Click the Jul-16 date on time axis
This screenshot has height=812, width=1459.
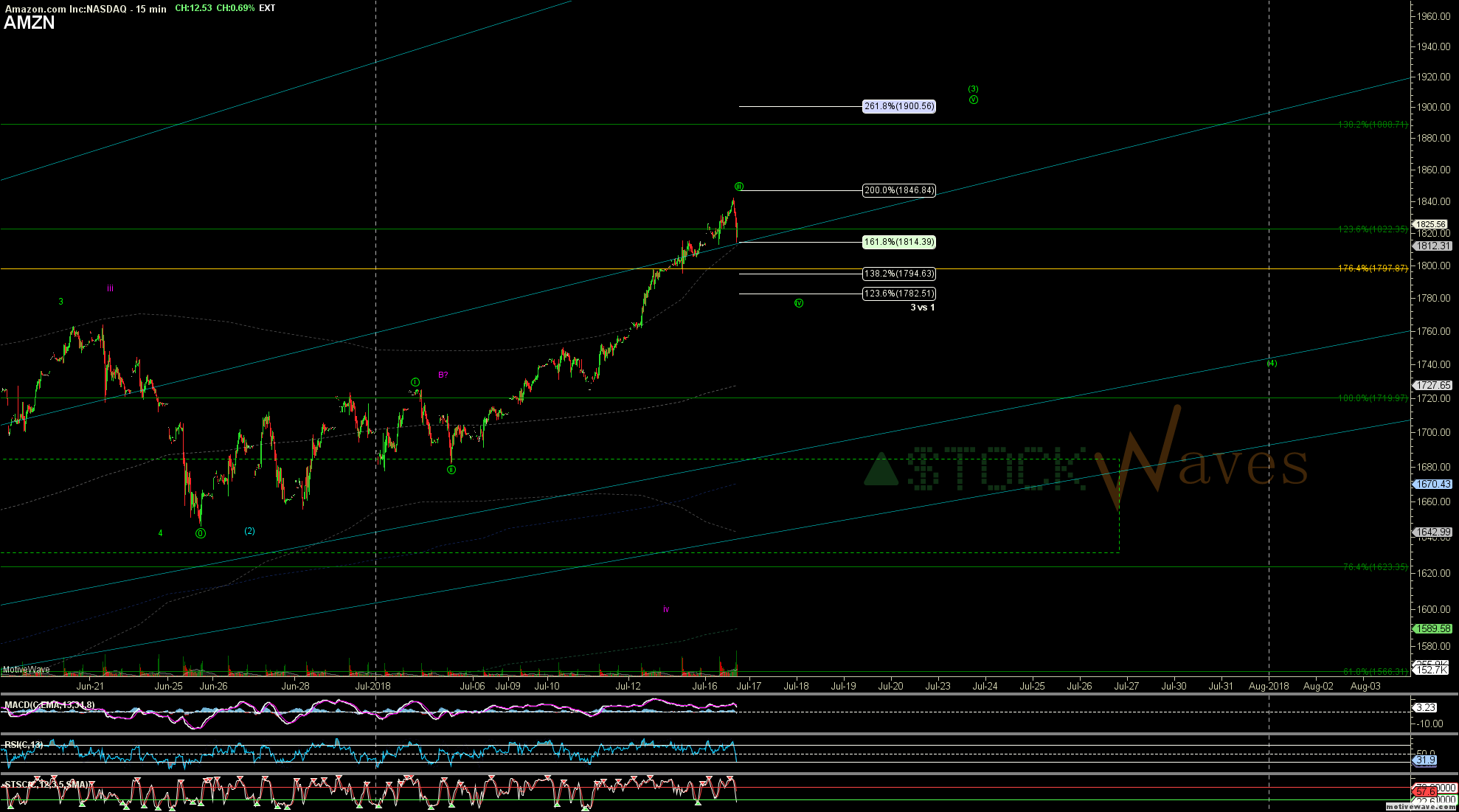(x=704, y=686)
